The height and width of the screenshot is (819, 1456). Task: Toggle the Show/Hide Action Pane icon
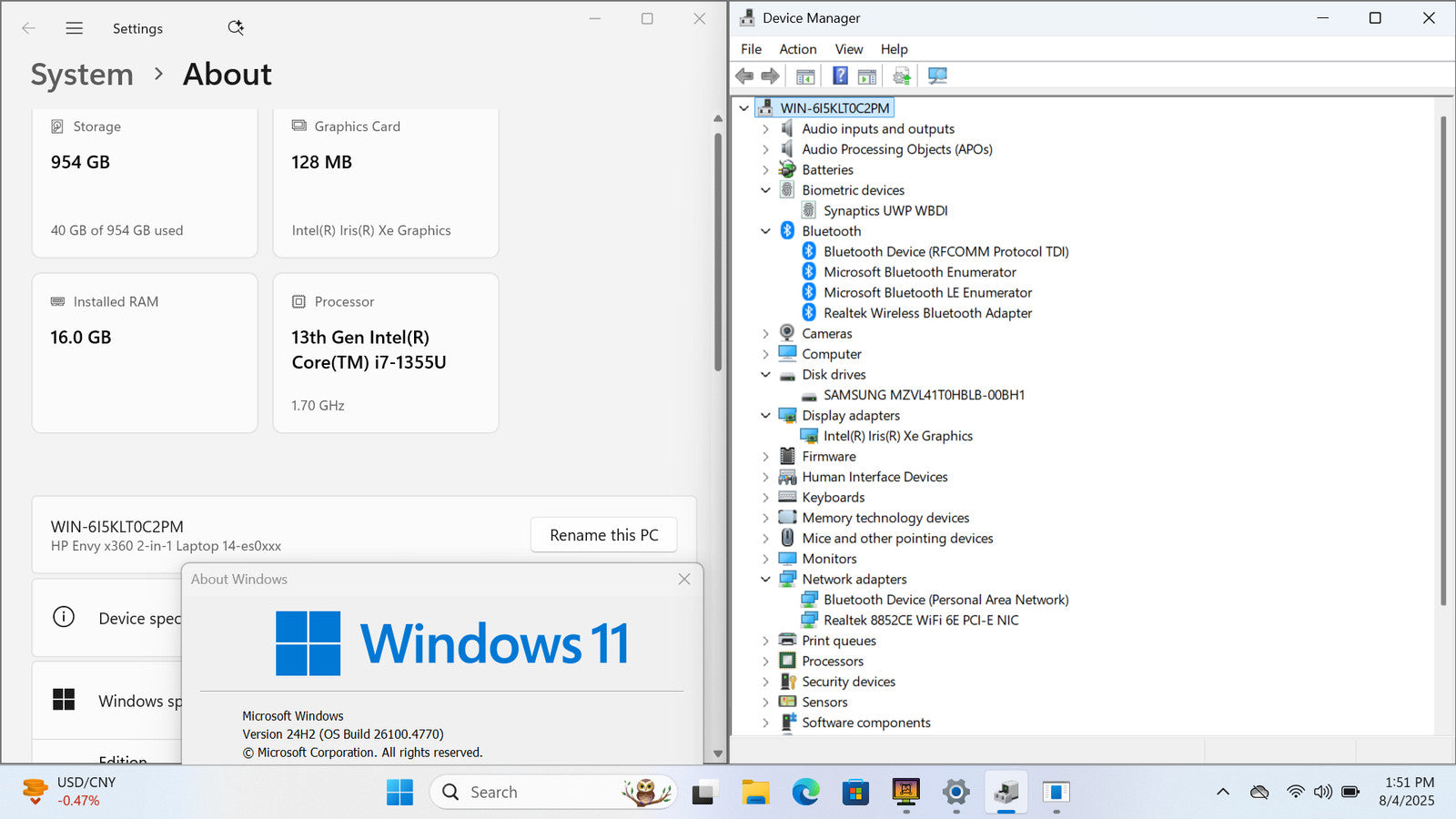click(867, 76)
